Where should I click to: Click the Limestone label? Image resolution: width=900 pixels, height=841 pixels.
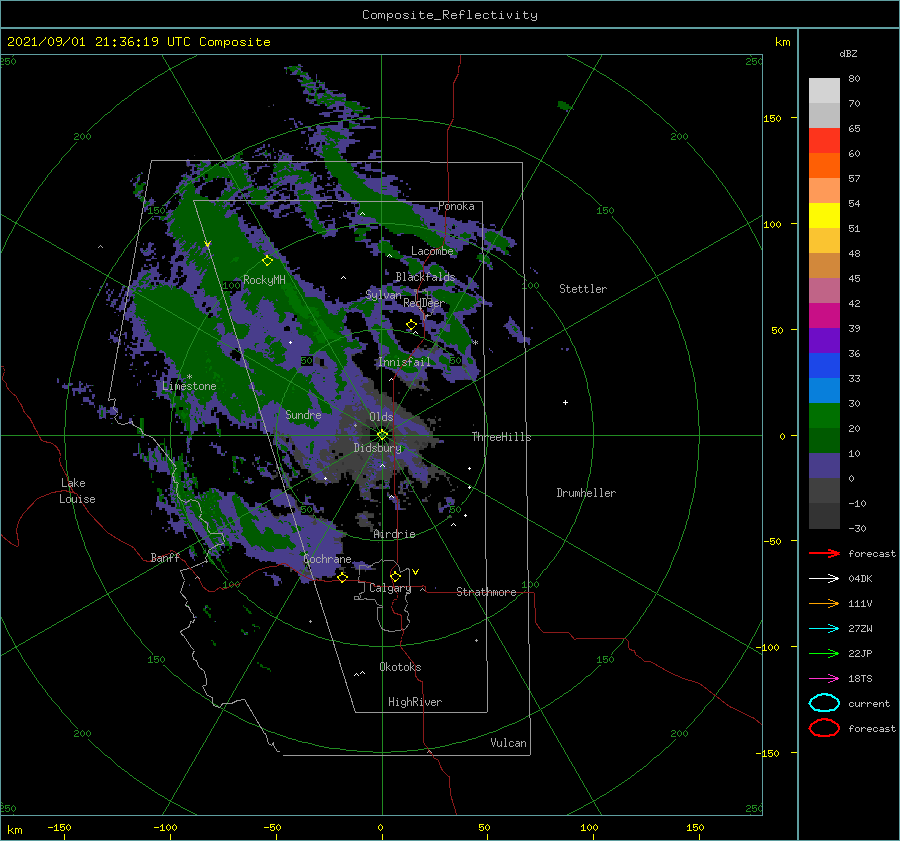coord(189,386)
